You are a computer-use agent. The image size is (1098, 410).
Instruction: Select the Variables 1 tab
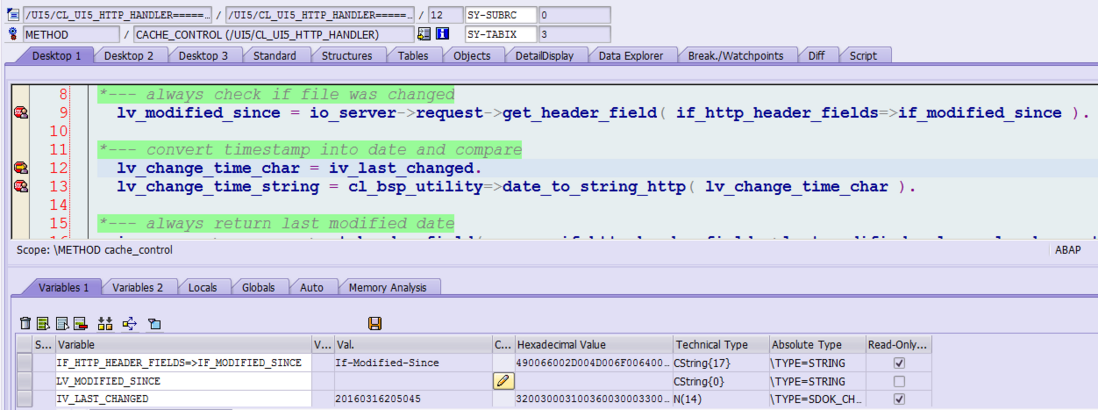(x=63, y=287)
